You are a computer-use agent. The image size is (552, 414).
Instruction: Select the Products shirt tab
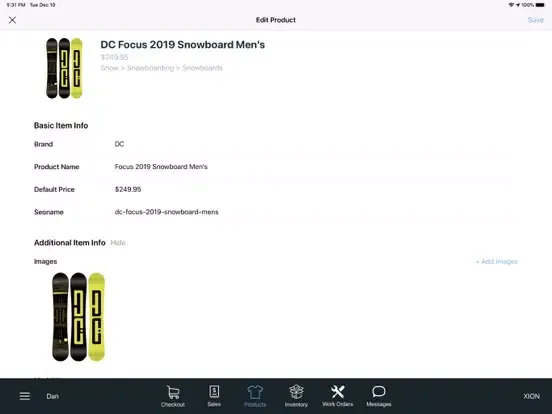(x=255, y=396)
